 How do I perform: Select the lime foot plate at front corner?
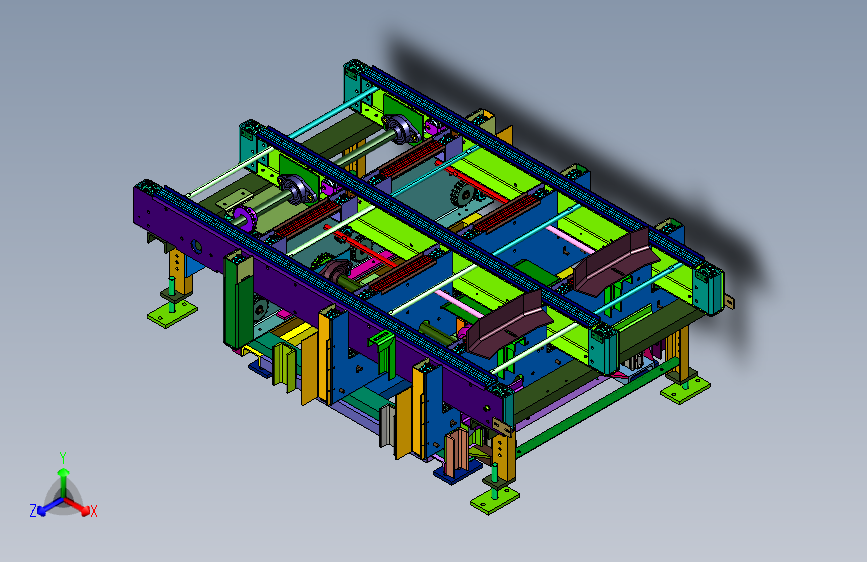tap(495, 499)
